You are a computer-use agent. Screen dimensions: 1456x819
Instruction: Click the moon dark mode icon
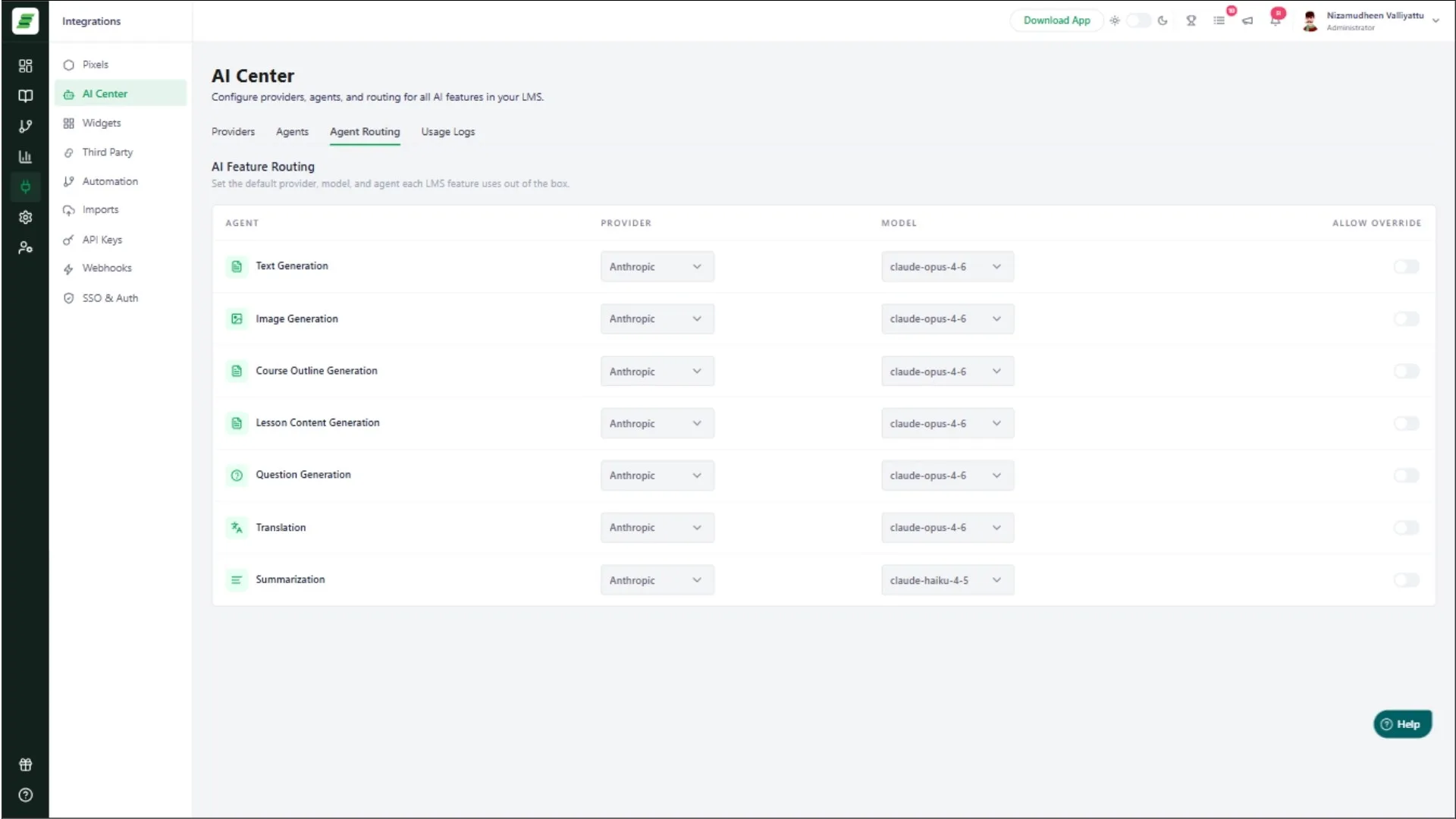tap(1163, 20)
